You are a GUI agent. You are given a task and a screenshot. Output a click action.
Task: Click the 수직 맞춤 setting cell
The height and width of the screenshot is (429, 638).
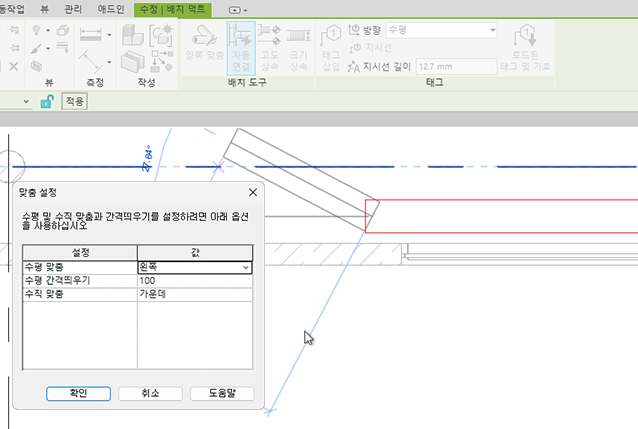[x=80, y=294]
